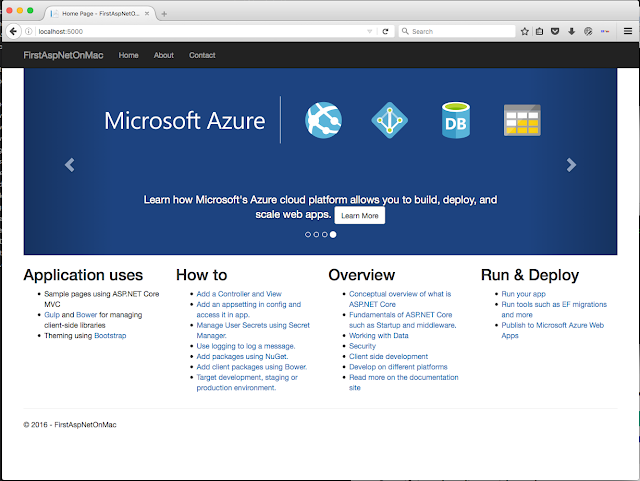Open the Bower link under Application uses
The width and height of the screenshot is (640, 481).
tap(87, 315)
